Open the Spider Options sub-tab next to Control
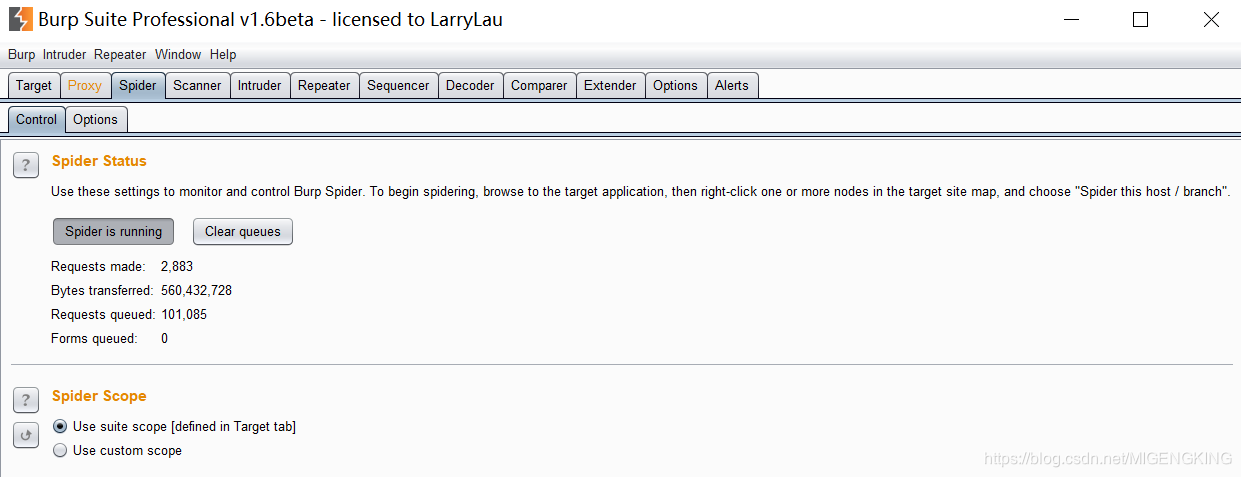This screenshot has height=477, width=1241. coord(96,120)
